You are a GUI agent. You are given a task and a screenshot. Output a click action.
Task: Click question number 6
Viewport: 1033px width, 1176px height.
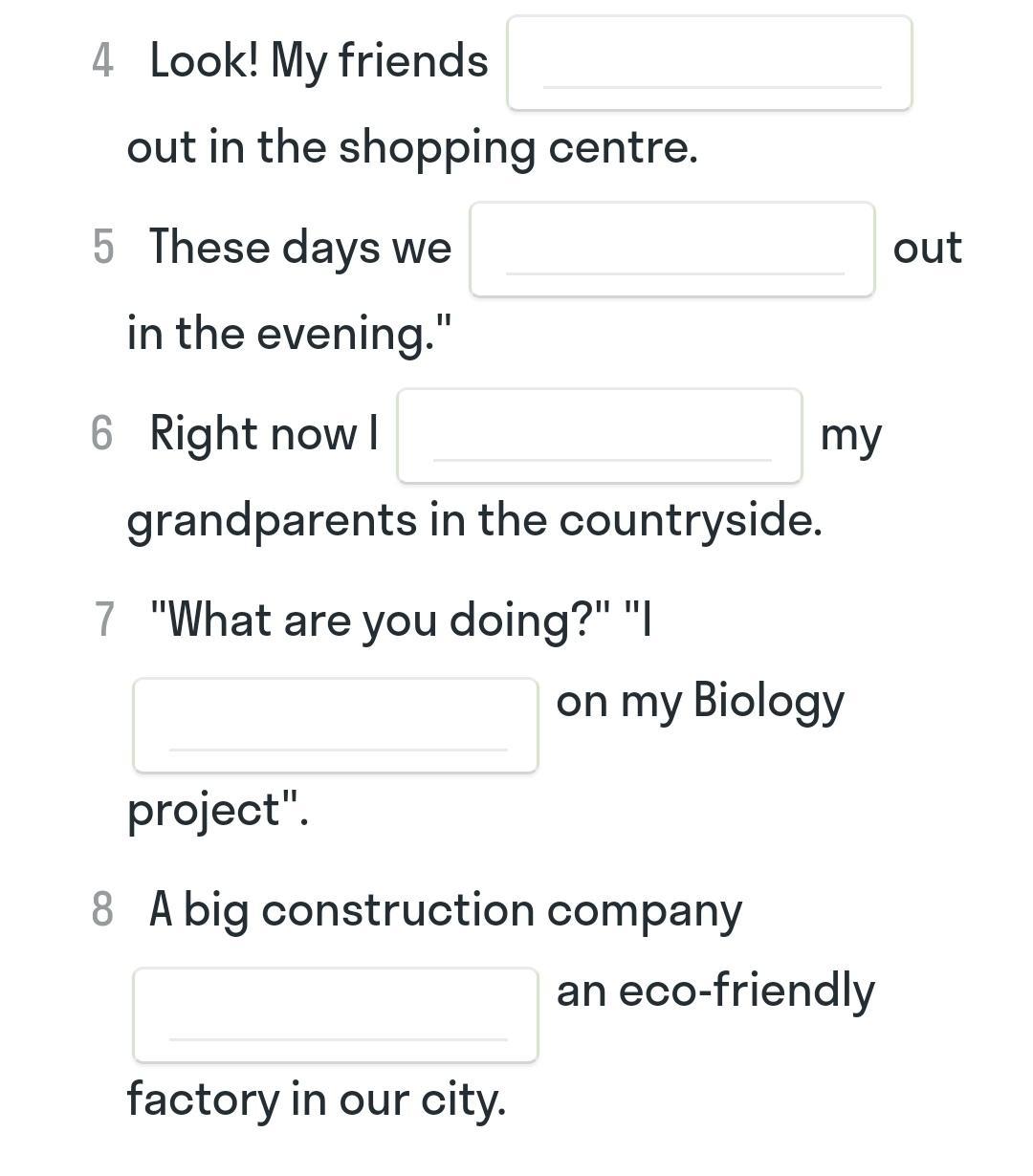pyautogui.click(x=102, y=434)
